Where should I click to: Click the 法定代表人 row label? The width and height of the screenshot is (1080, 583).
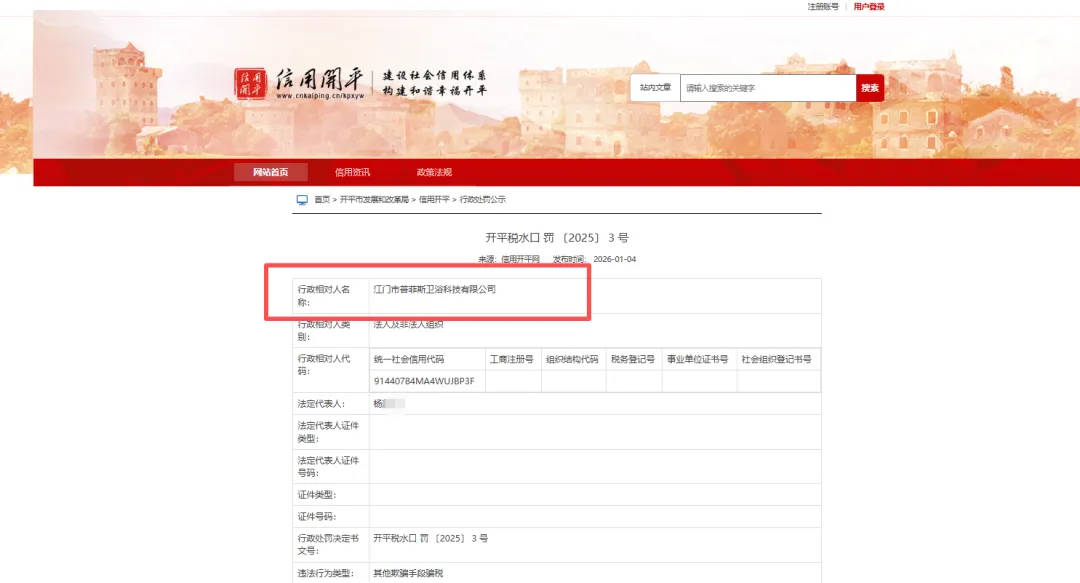click(x=321, y=404)
